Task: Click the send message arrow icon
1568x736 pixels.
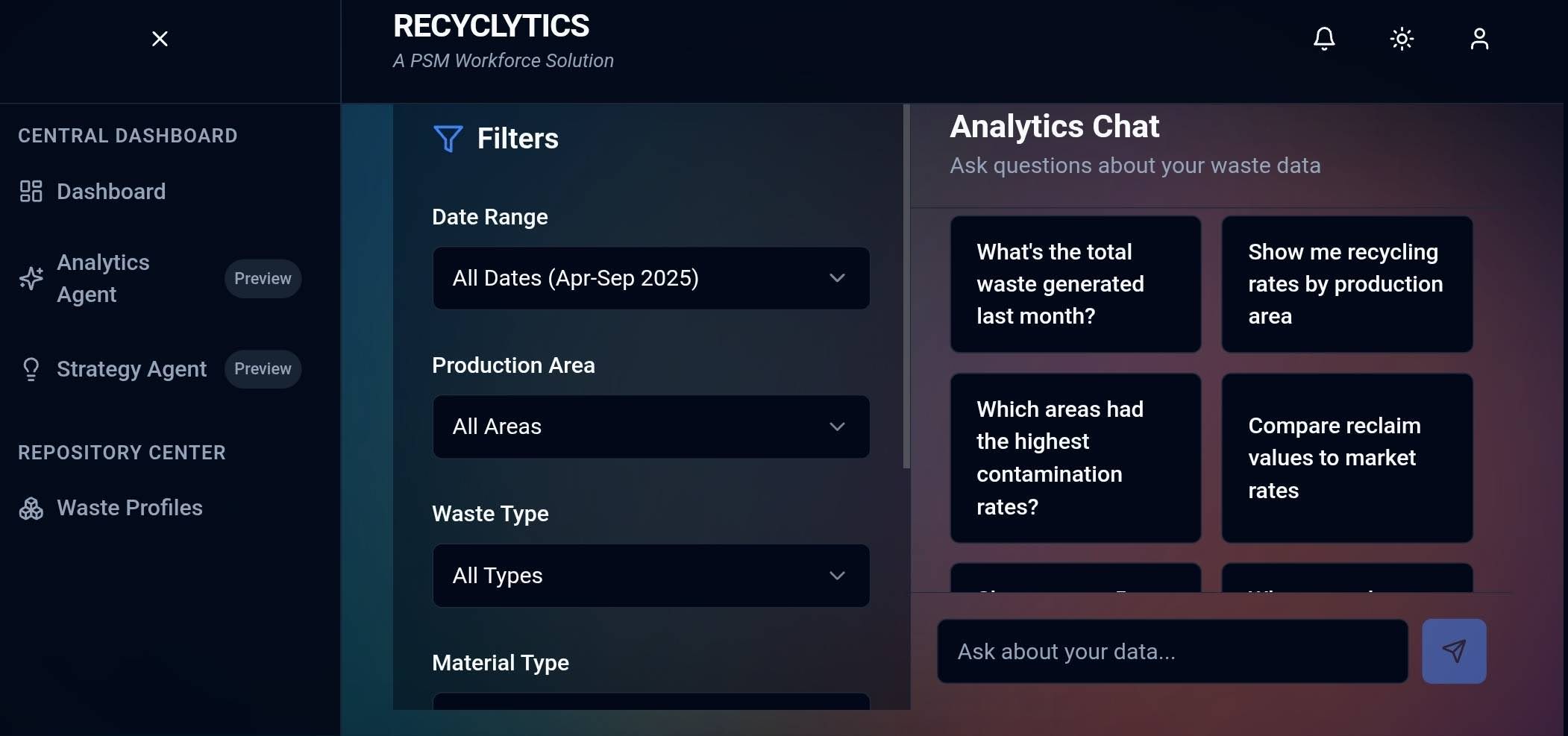Action: pyautogui.click(x=1452, y=650)
